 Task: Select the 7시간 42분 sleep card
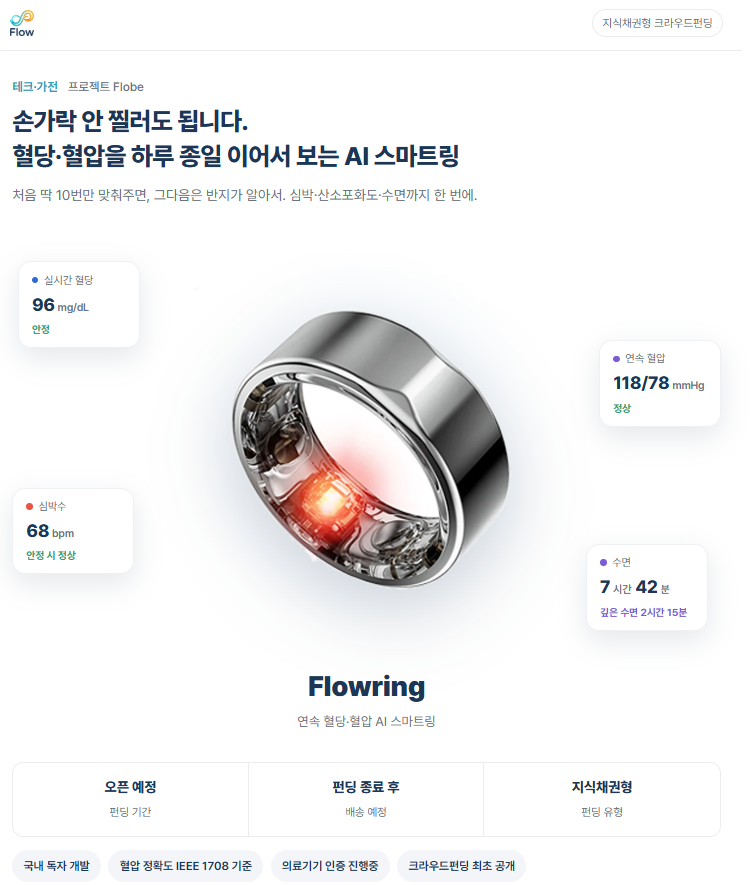647,587
